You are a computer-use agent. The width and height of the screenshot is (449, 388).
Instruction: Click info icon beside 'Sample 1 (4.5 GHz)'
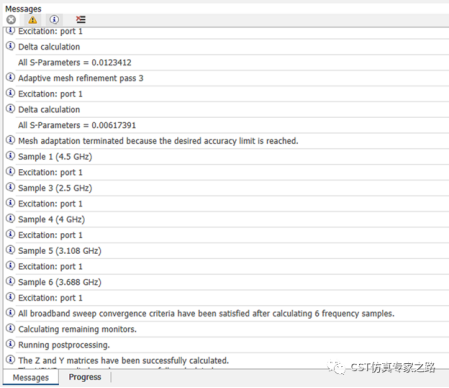click(10, 156)
